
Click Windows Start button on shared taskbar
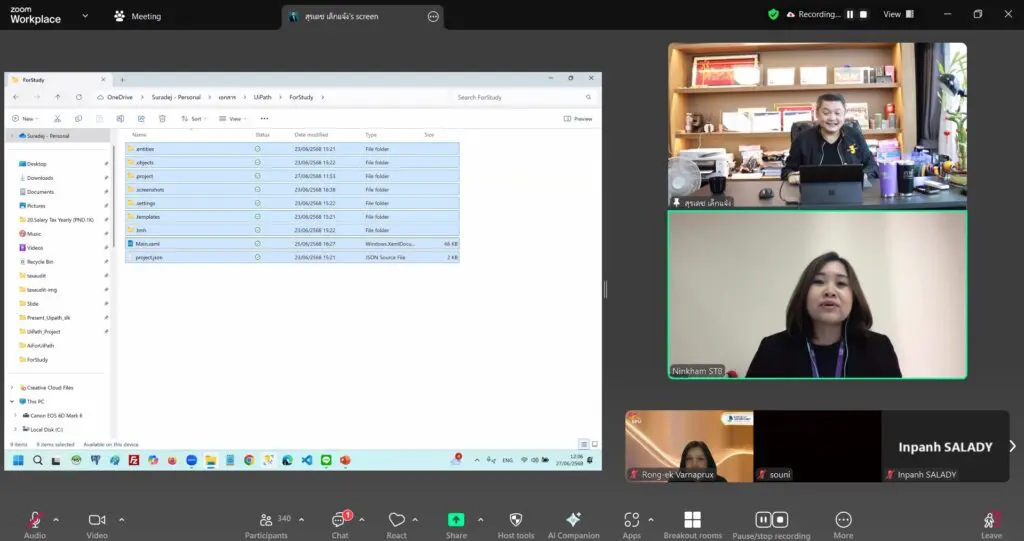point(18,460)
